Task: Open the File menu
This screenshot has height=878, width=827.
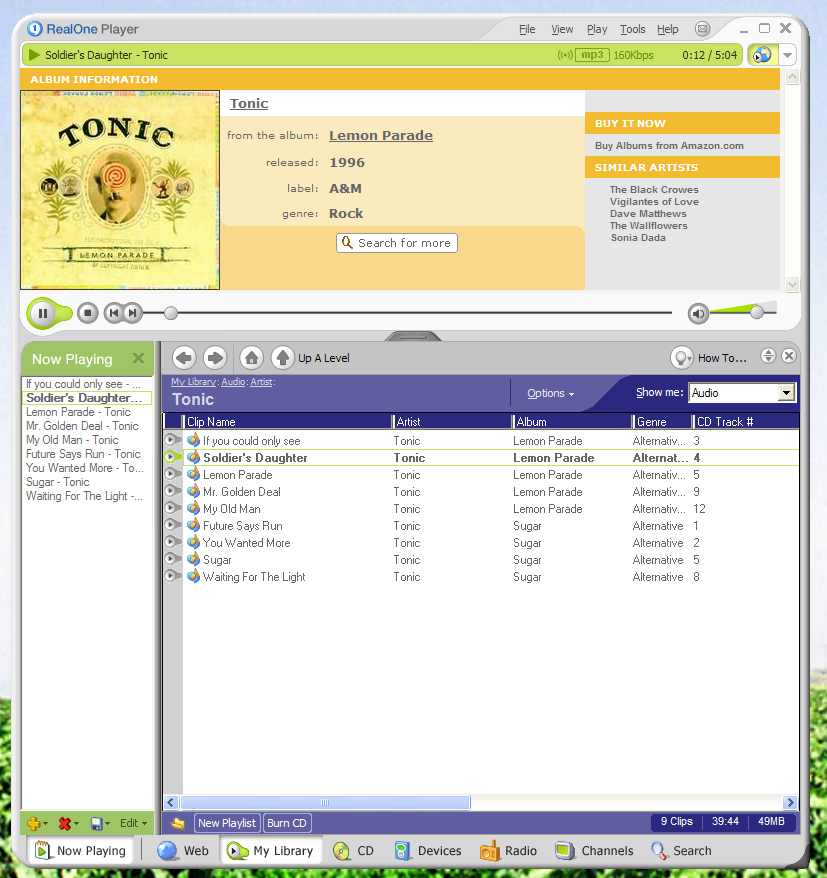Action: [527, 29]
